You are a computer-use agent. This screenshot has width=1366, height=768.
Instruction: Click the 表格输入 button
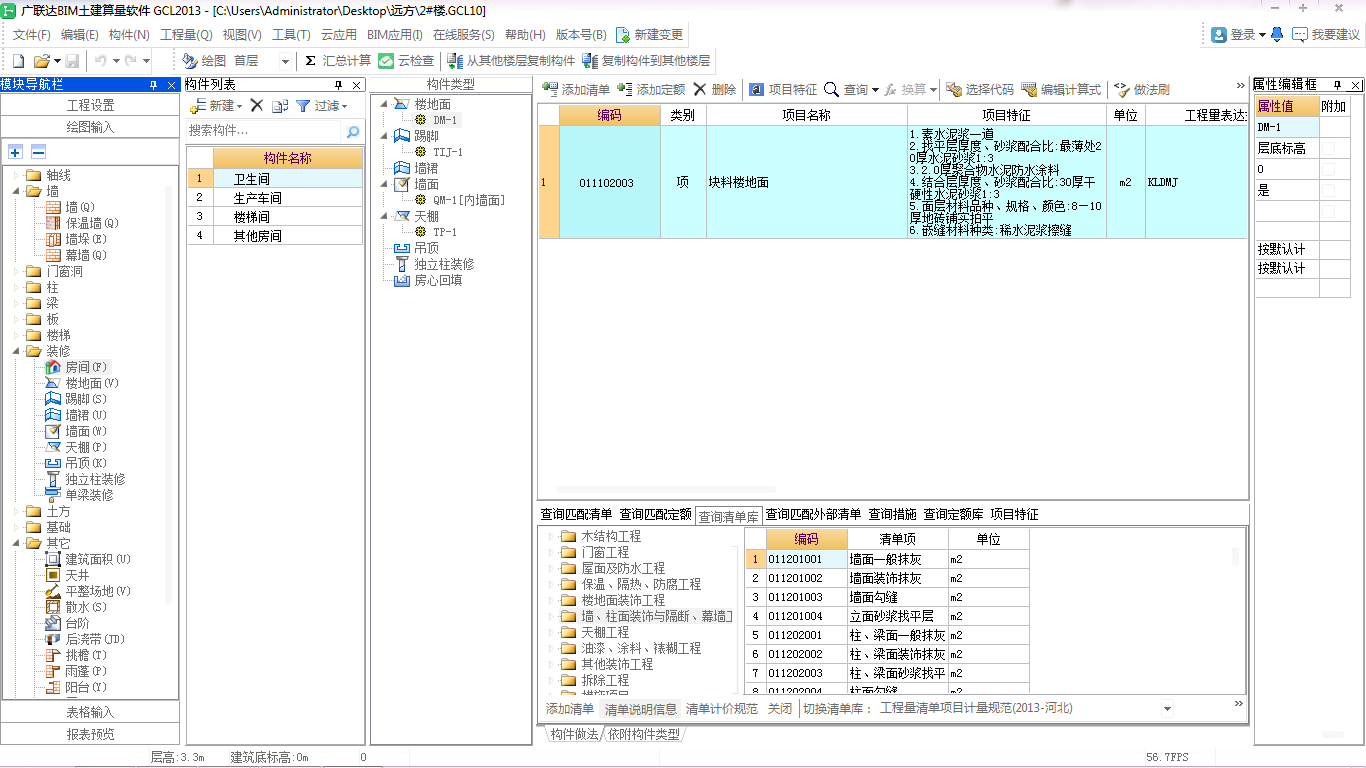(90, 712)
